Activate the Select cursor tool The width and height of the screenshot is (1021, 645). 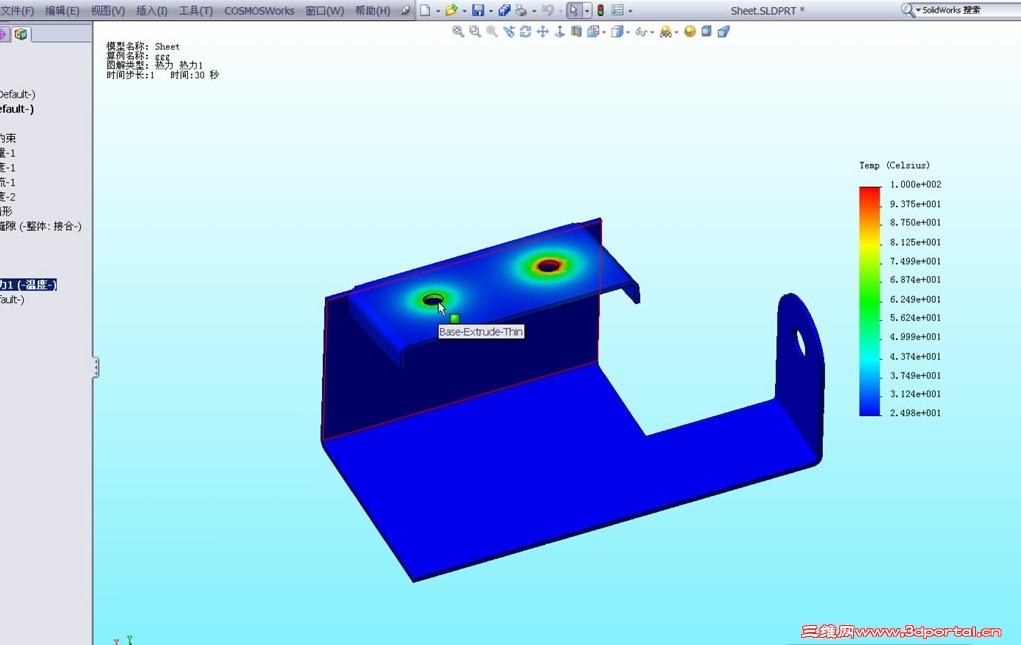click(574, 10)
